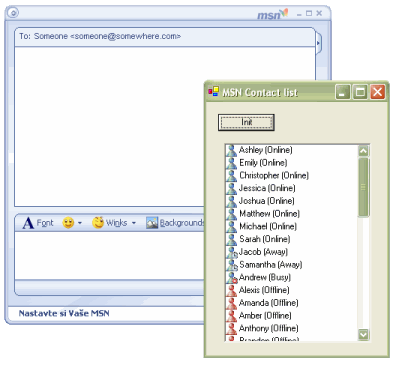Screen dimensions: 393x365
Task: Select Sarah (Online) entry
Action: click(265, 239)
